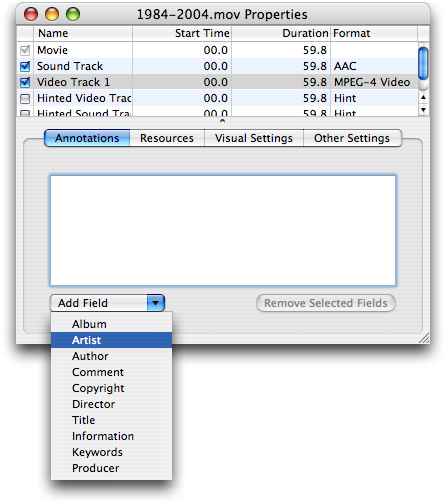Click the split pane collapse caret
446x504 pixels.
click(222, 121)
